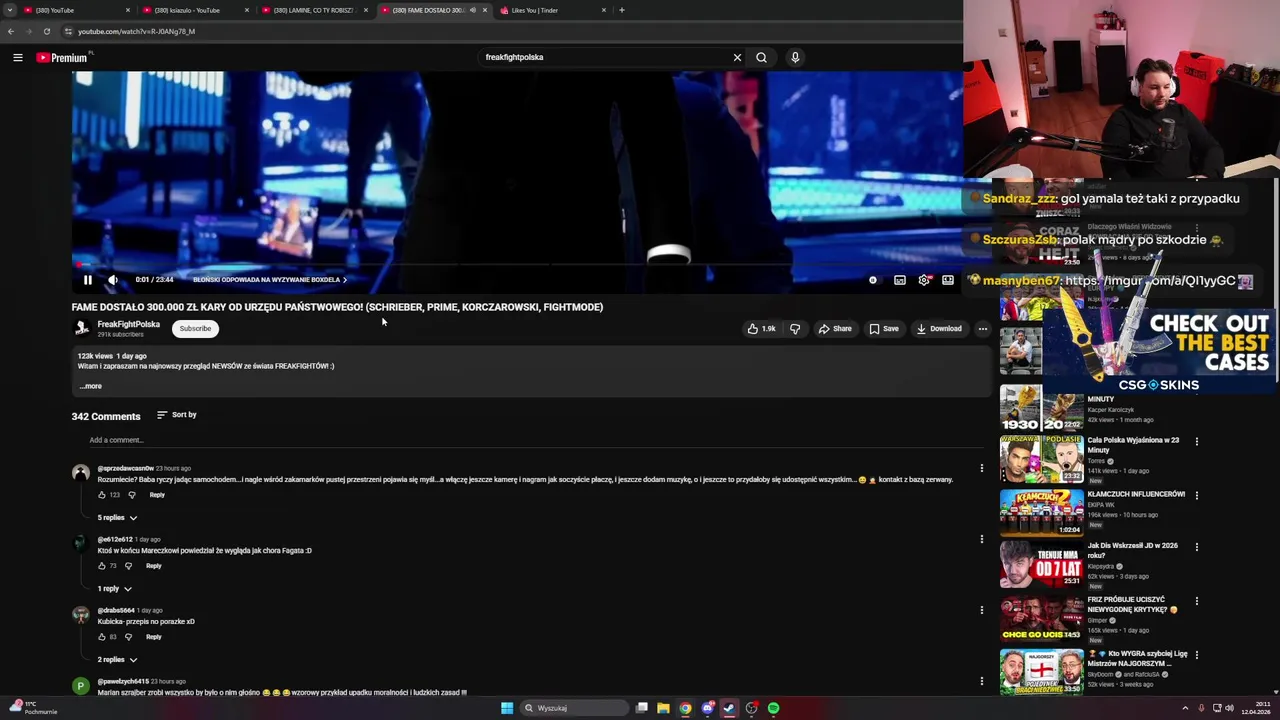Screen dimensions: 1280x720
Task: Open more actions menu next to Download
Action: (x=983, y=328)
